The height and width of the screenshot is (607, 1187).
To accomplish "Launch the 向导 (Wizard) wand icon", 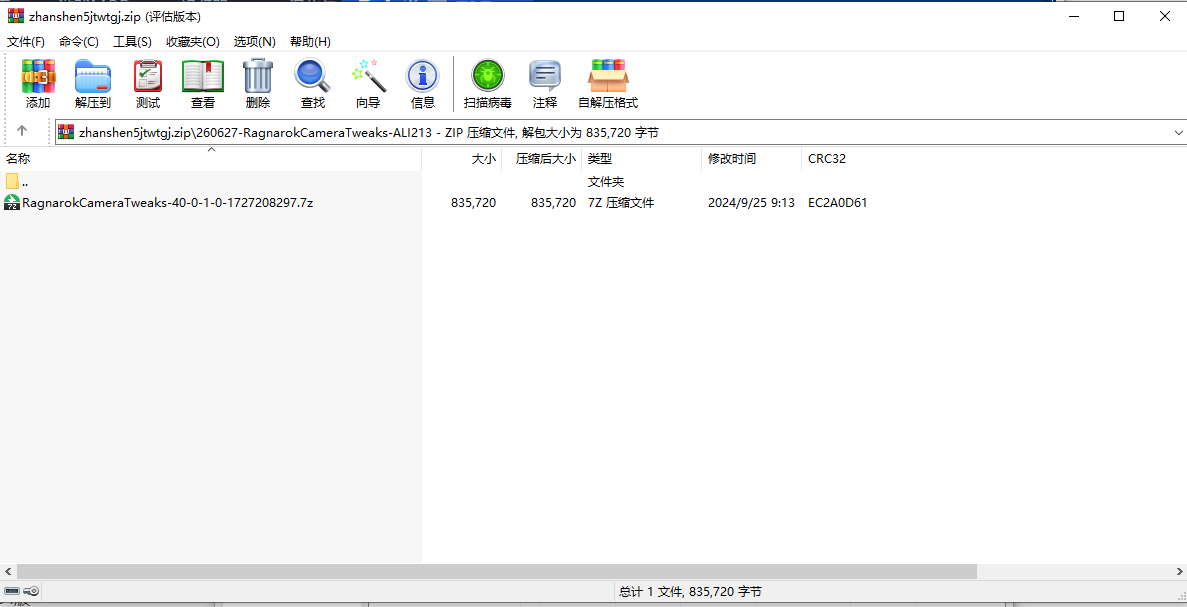I will click(x=369, y=76).
